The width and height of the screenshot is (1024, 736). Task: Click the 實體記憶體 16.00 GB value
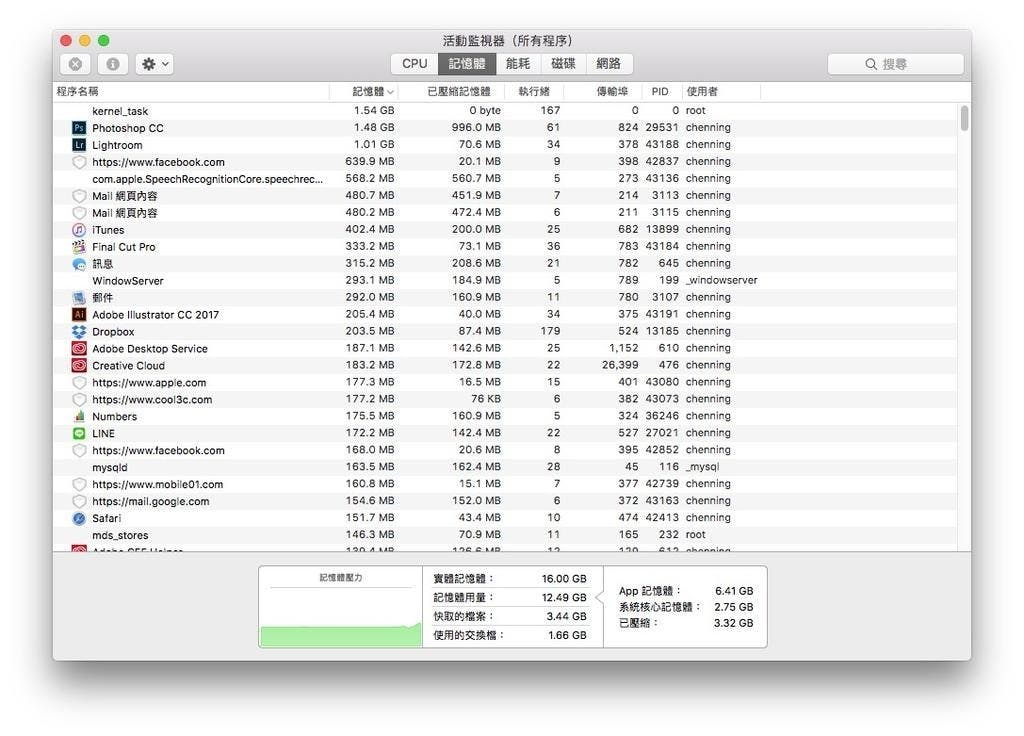[x=564, y=579]
